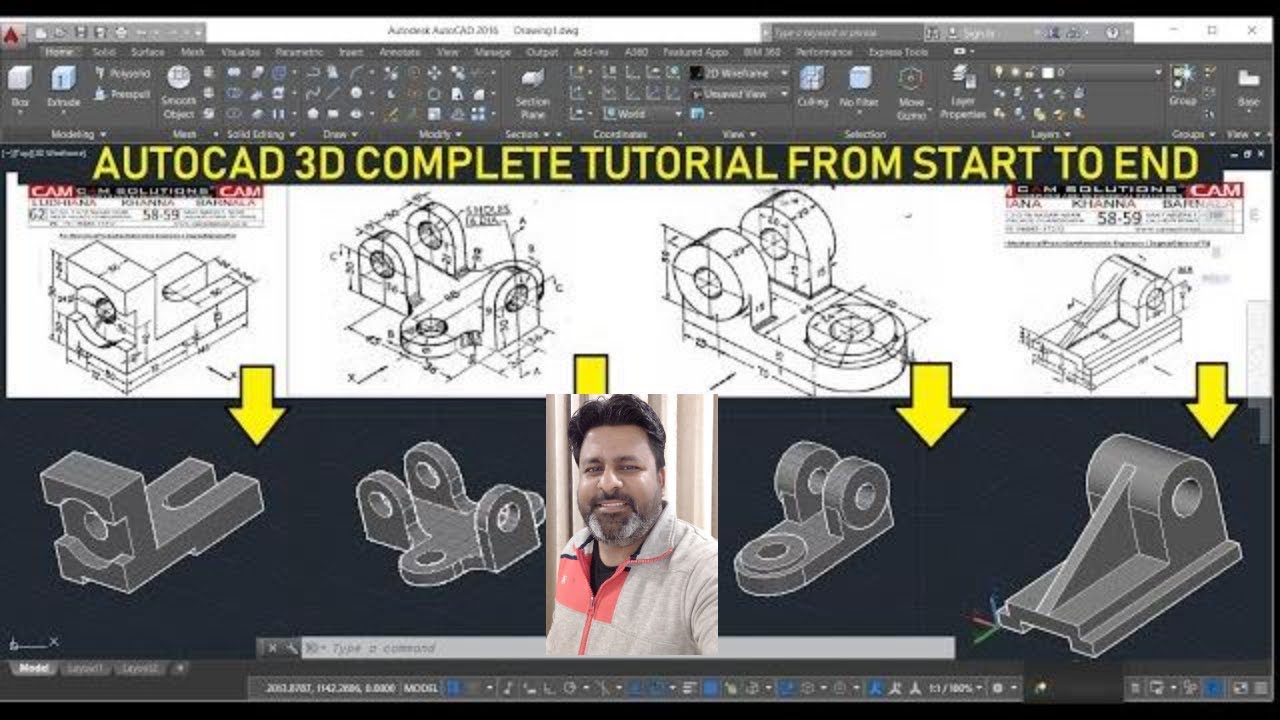Expand the Modify panel
The image size is (1280, 720).
point(439,134)
